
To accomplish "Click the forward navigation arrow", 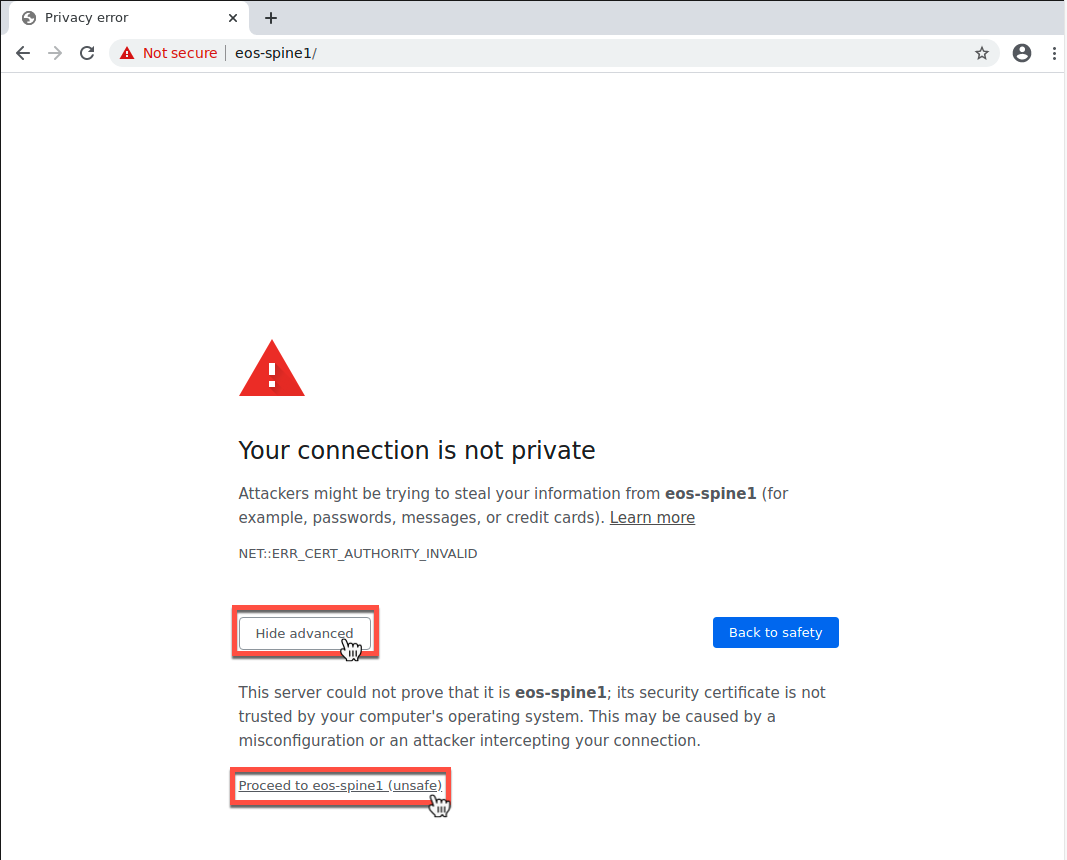I will click(55, 53).
